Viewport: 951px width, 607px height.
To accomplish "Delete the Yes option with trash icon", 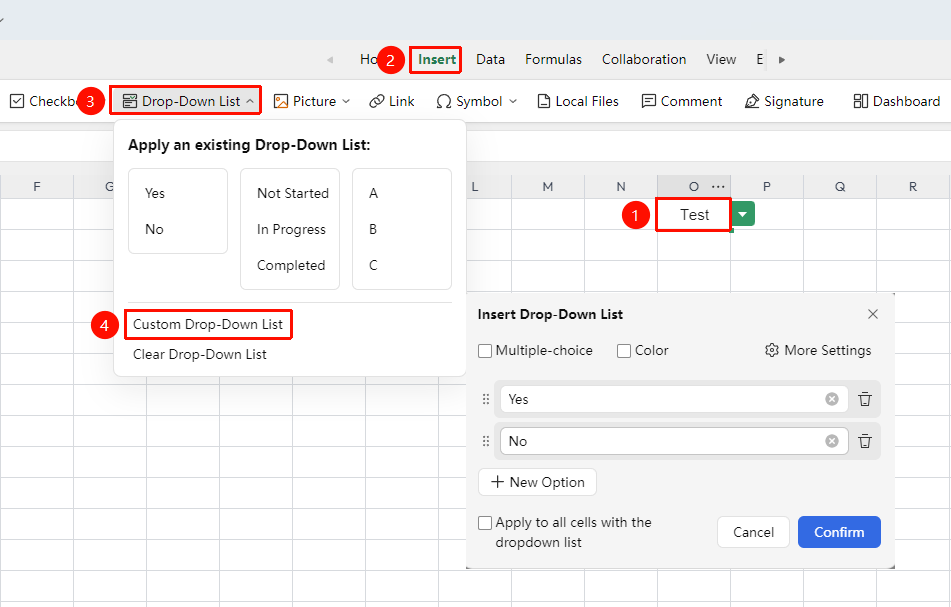I will [x=865, y=399].
